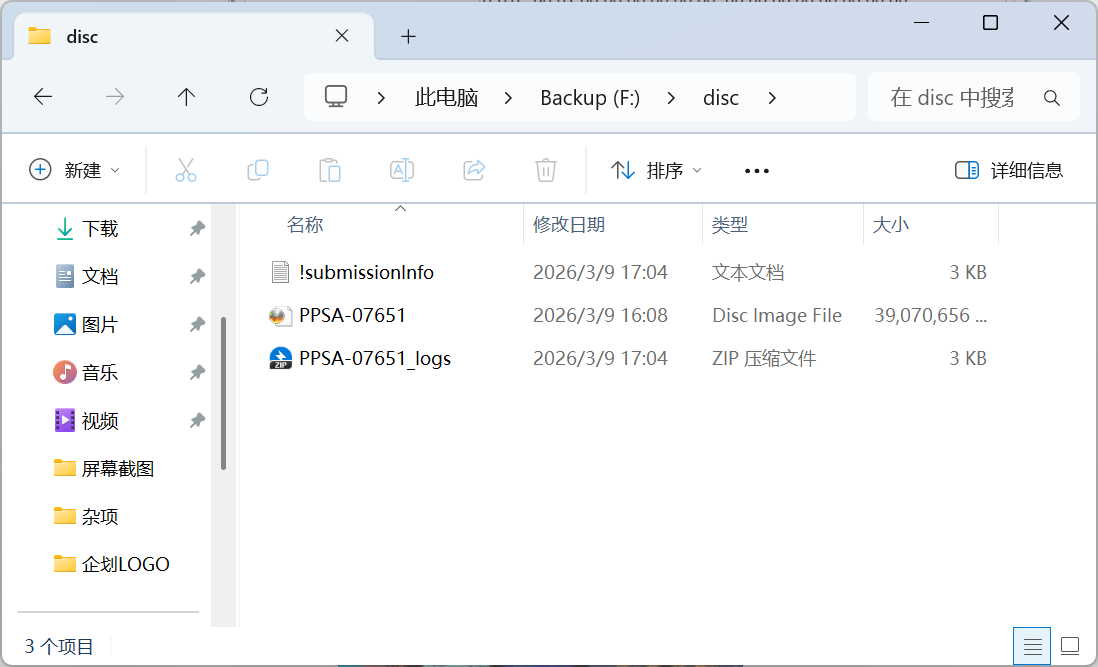Minimize the disc Explorer window

pyautogui.click(x=922, y=22)
